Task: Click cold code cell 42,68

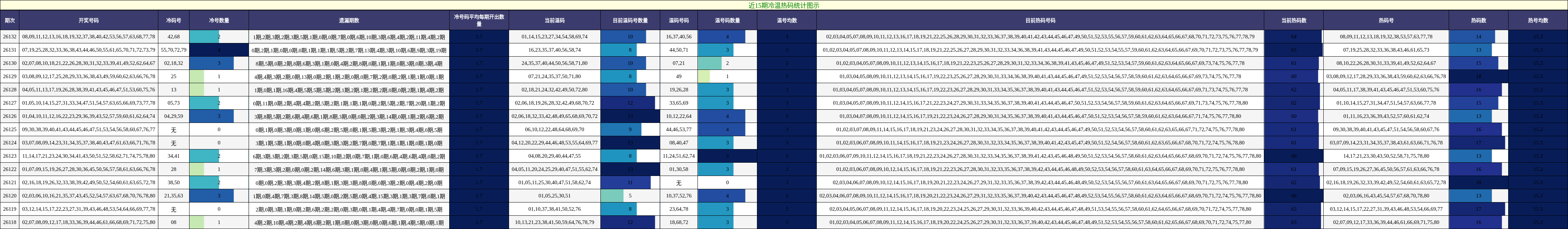Action: [173, 37]
